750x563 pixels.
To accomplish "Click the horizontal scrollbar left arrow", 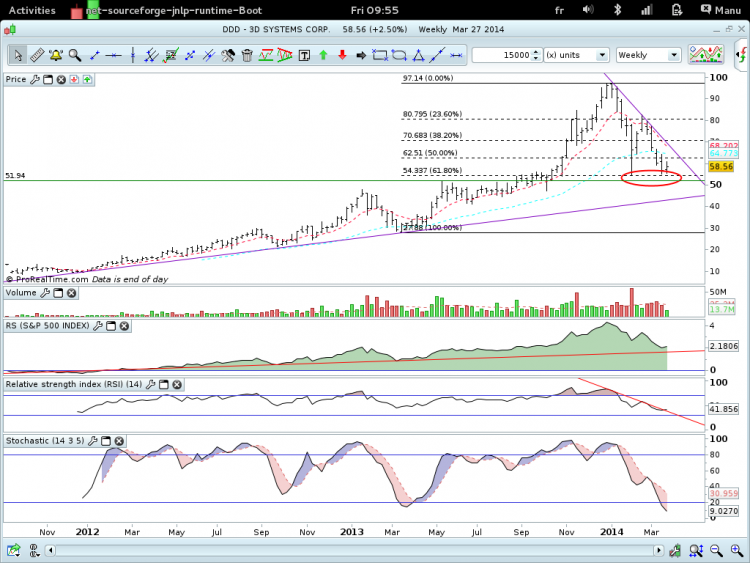I will [x=51, y=551].
